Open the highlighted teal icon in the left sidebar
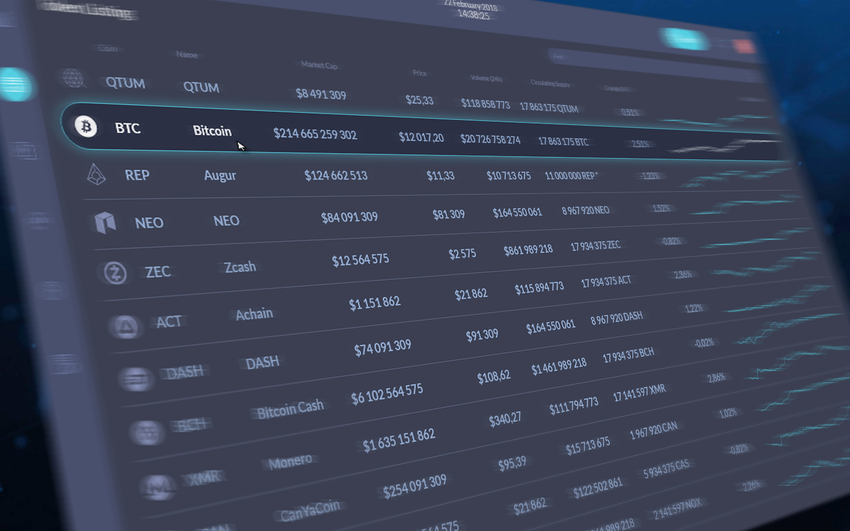Screen dimensions: 850x531 pos(16,85)
